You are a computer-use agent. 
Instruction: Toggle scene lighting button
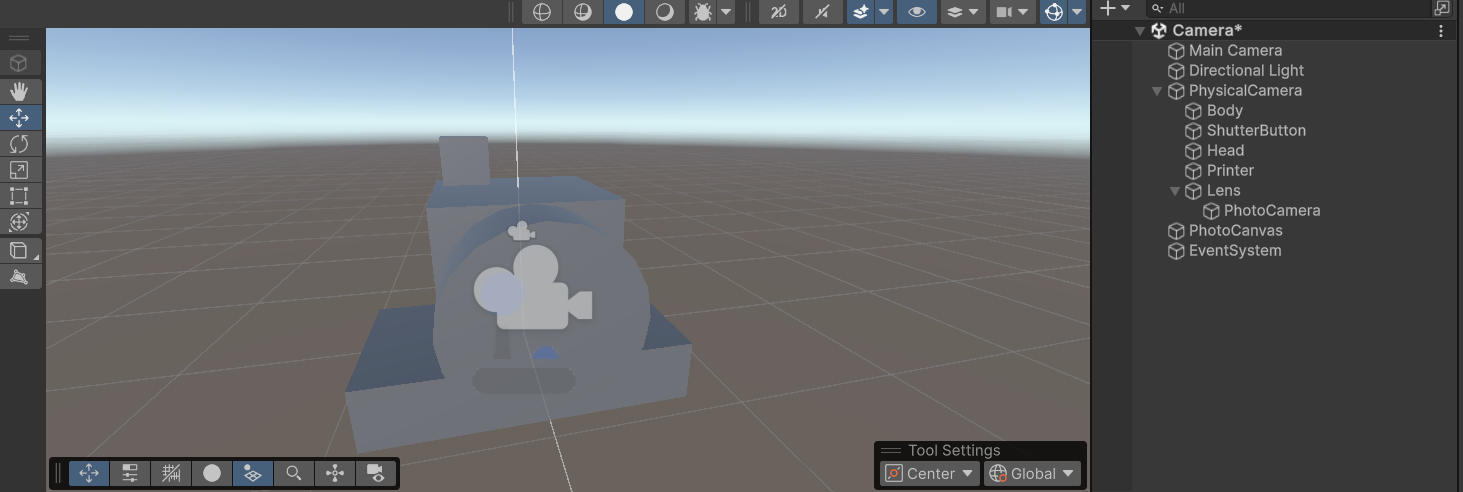pos(822,12)
